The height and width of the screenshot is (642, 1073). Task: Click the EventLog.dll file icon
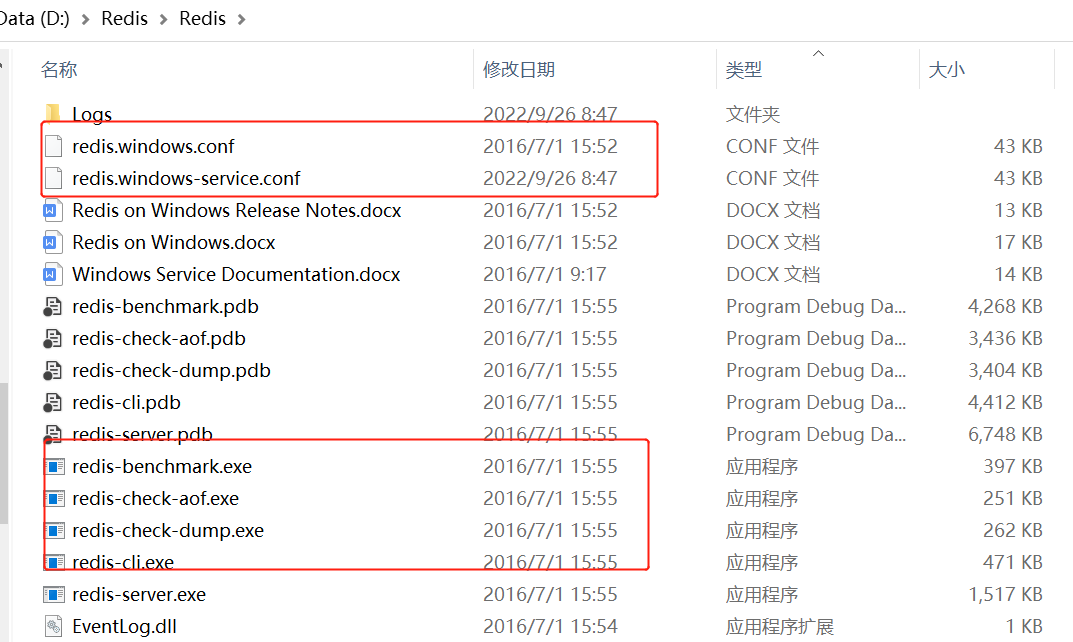coord(53,626)
